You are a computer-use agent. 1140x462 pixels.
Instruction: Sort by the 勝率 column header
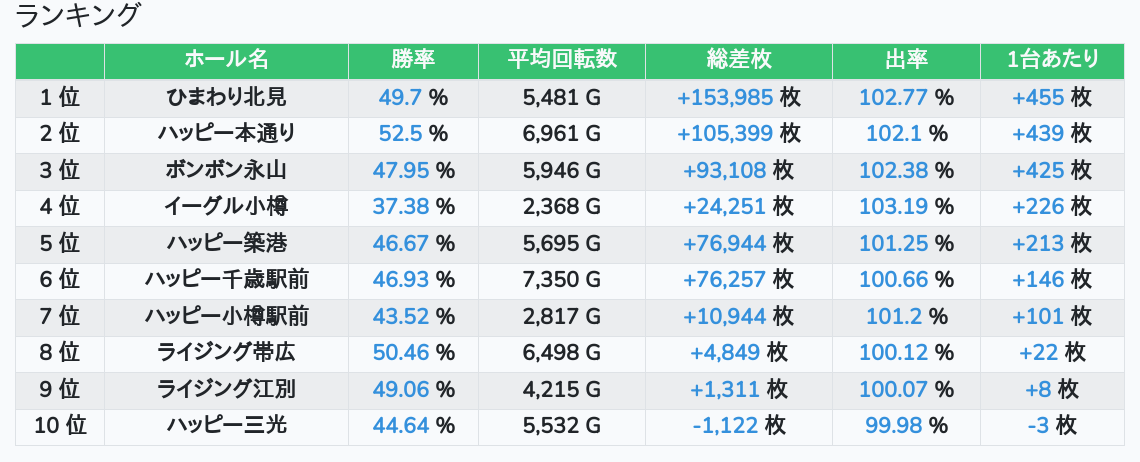413,60
